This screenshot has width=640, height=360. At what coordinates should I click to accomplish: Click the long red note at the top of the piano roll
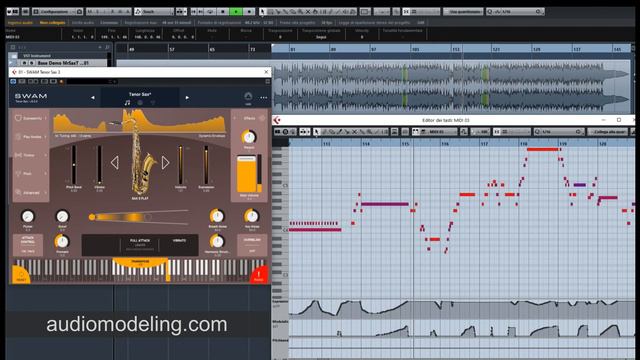tap(543, 149)
